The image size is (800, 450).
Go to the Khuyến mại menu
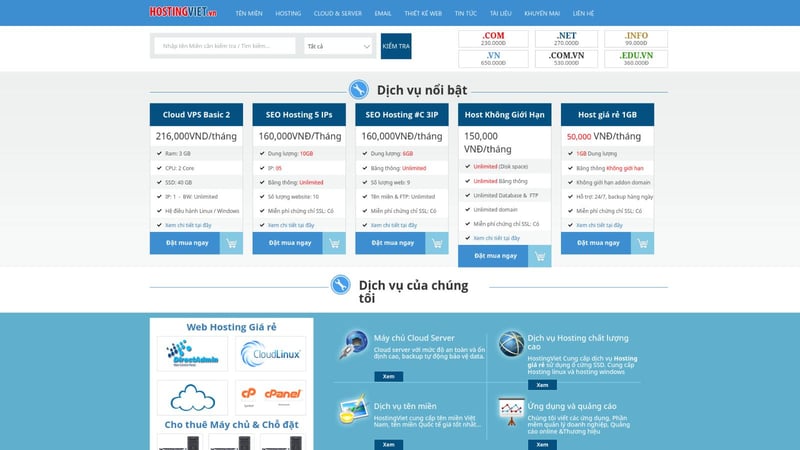point(541,14)
